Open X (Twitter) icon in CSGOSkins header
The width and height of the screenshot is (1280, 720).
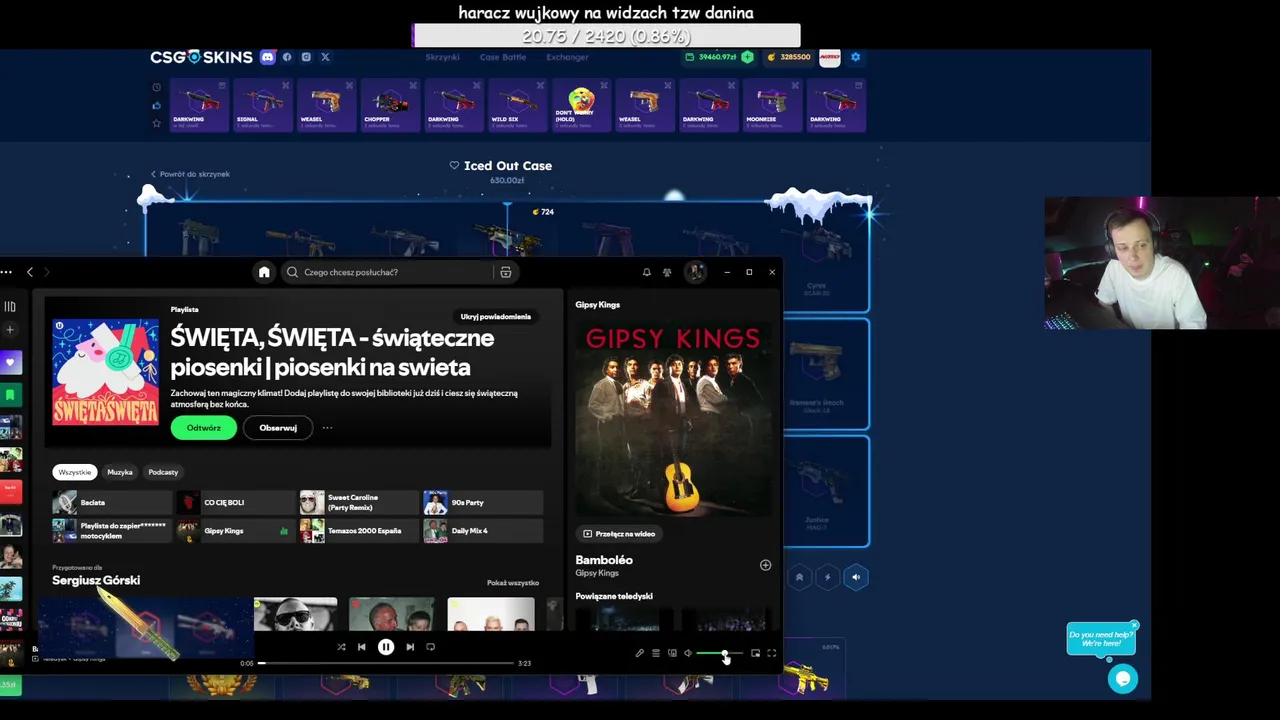click(325, 57)
